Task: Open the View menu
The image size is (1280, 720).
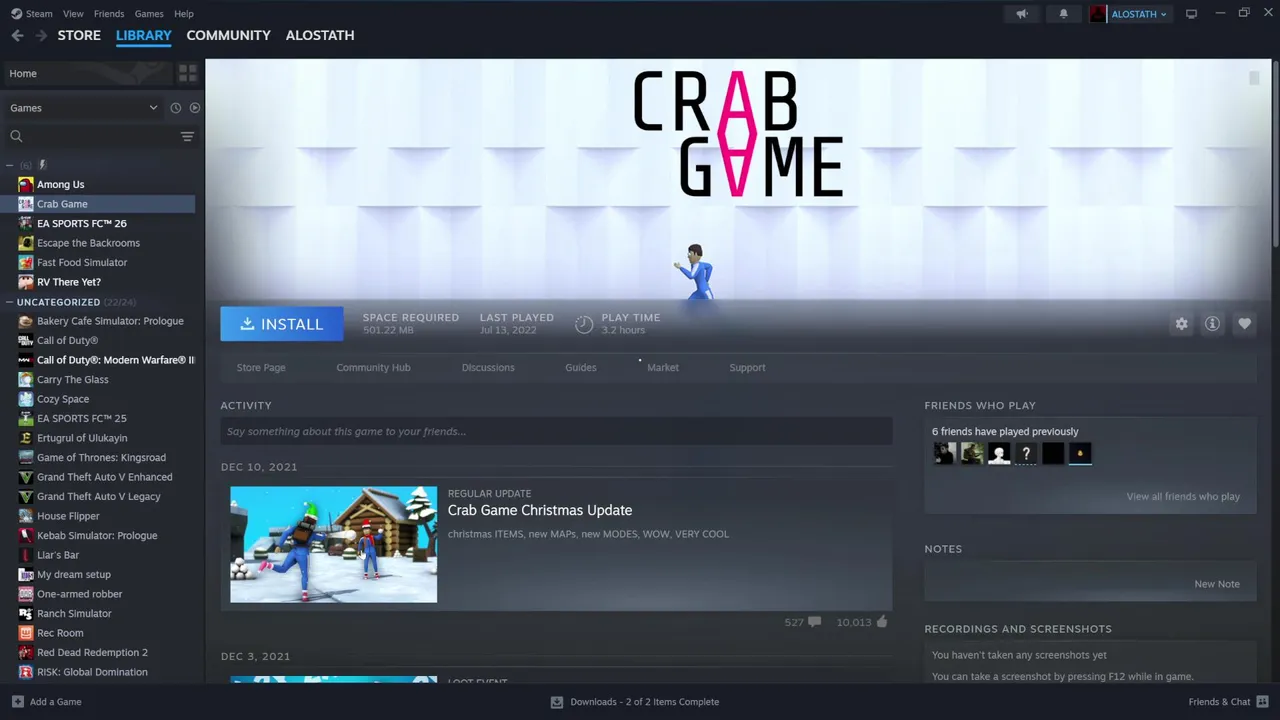Action: pos(73,14)
